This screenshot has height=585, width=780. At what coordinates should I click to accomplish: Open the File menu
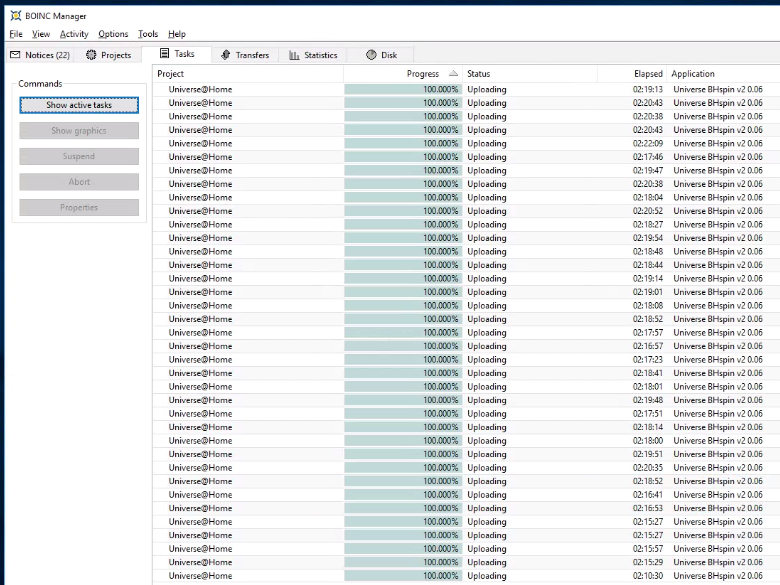tap(16, 34)
